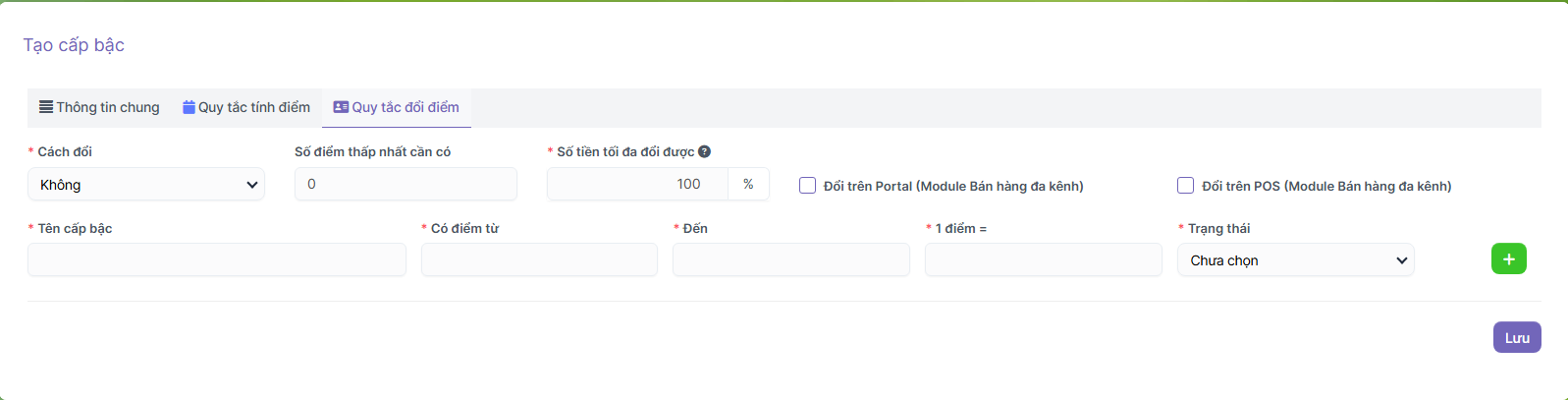
Task: Open the Quy tắc tính điểm tab
Action: click(x=246, y=107)
